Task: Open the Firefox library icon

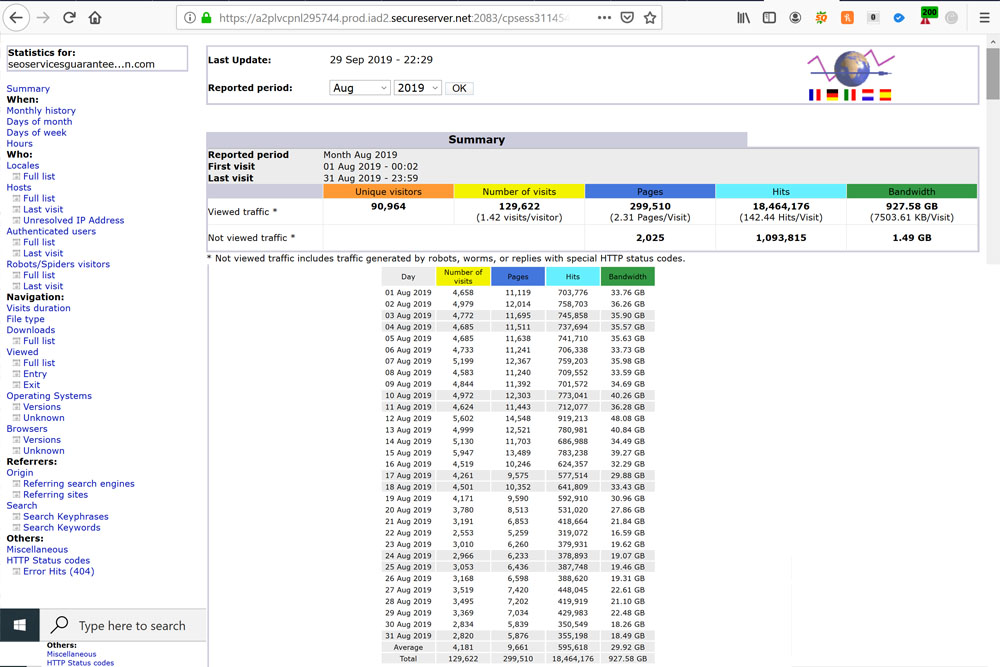Action: click(743, 18)
